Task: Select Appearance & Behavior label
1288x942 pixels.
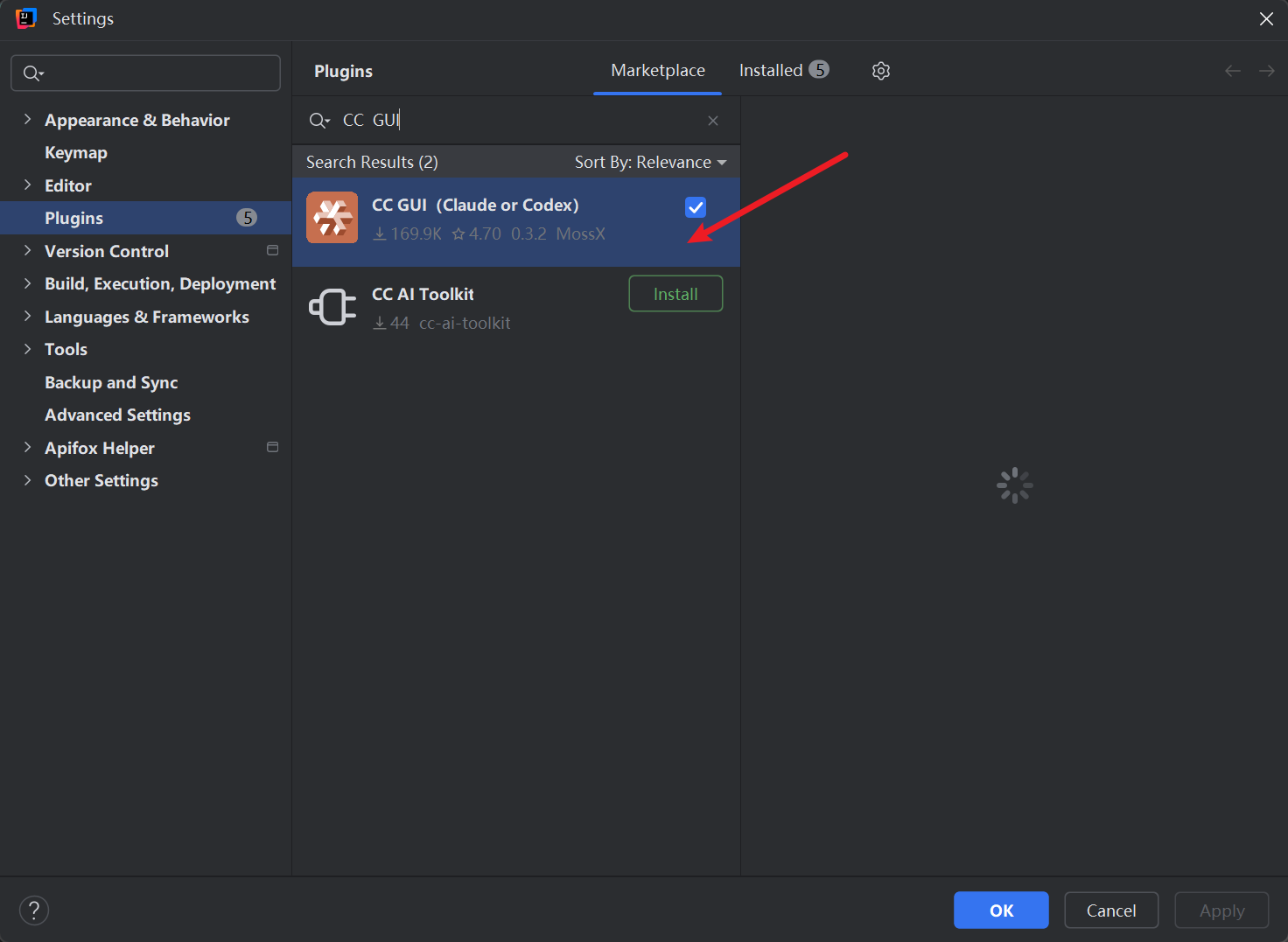Action: 137,120
